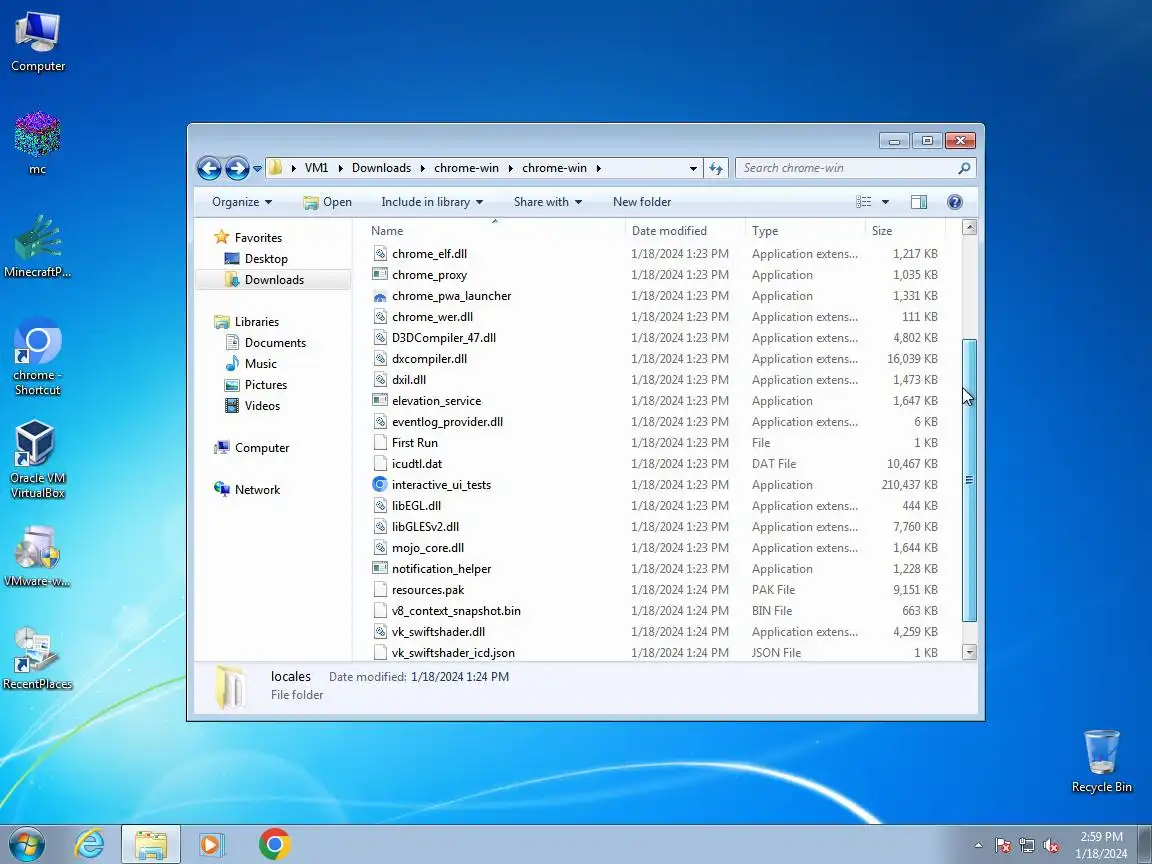1152x864 pixels.
Task: Click the Get help question mark icon
Action: tap(954, 202)
